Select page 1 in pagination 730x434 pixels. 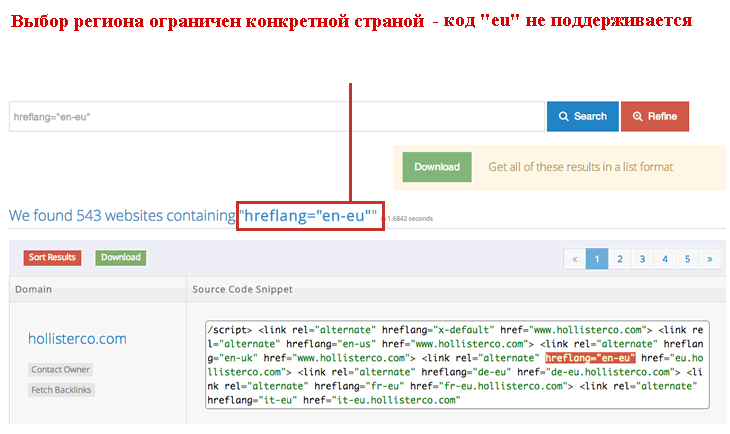[x=597, y=258]
